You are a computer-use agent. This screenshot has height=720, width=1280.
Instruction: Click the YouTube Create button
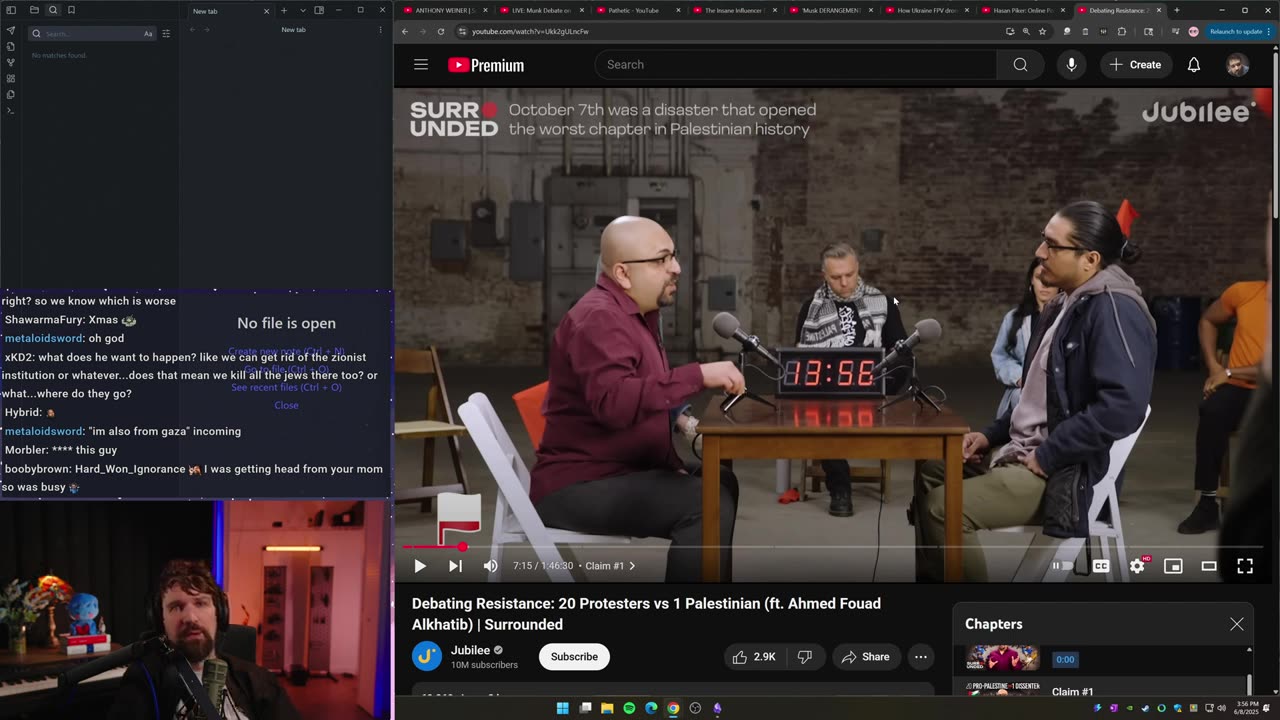(x=1135, y=64)
